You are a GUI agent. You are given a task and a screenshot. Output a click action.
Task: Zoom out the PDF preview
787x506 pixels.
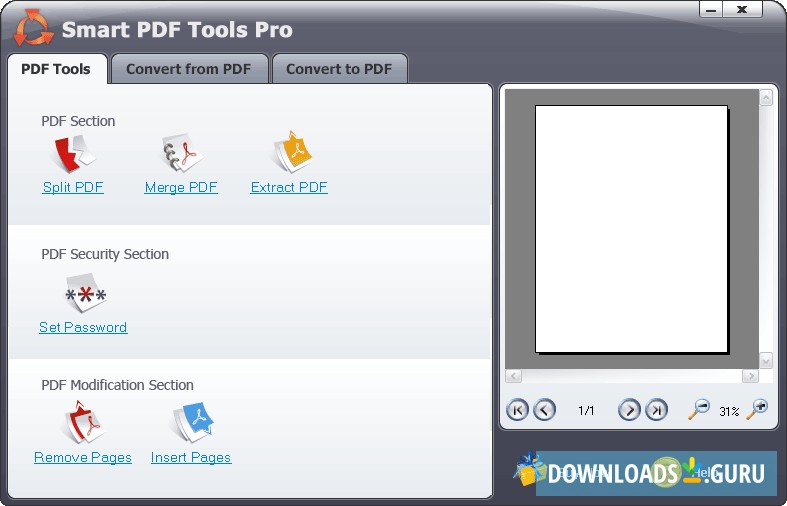pos(699,409)
